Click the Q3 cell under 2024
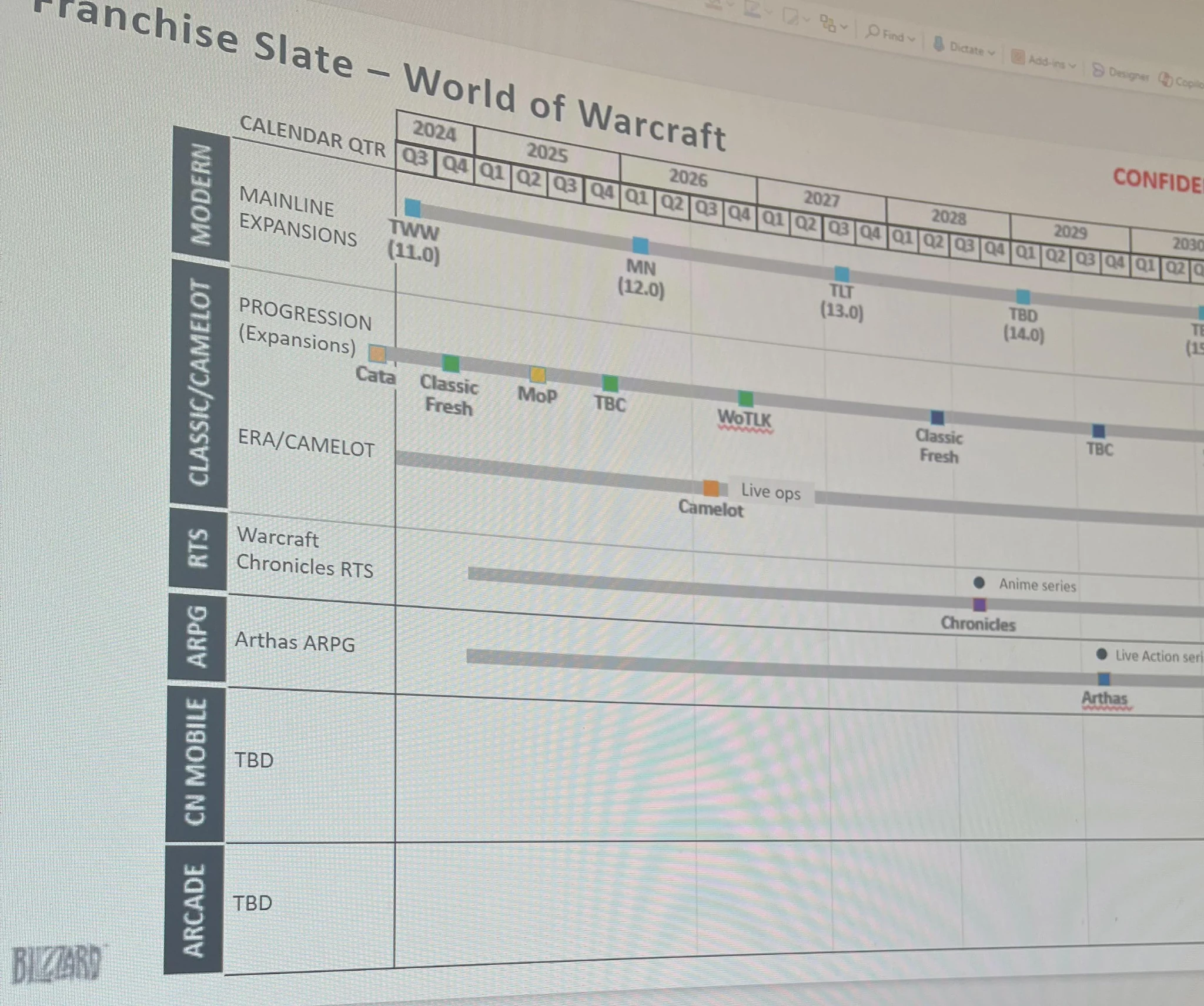This screenshot has height=1006, width=1204. (x=416, y=157)
